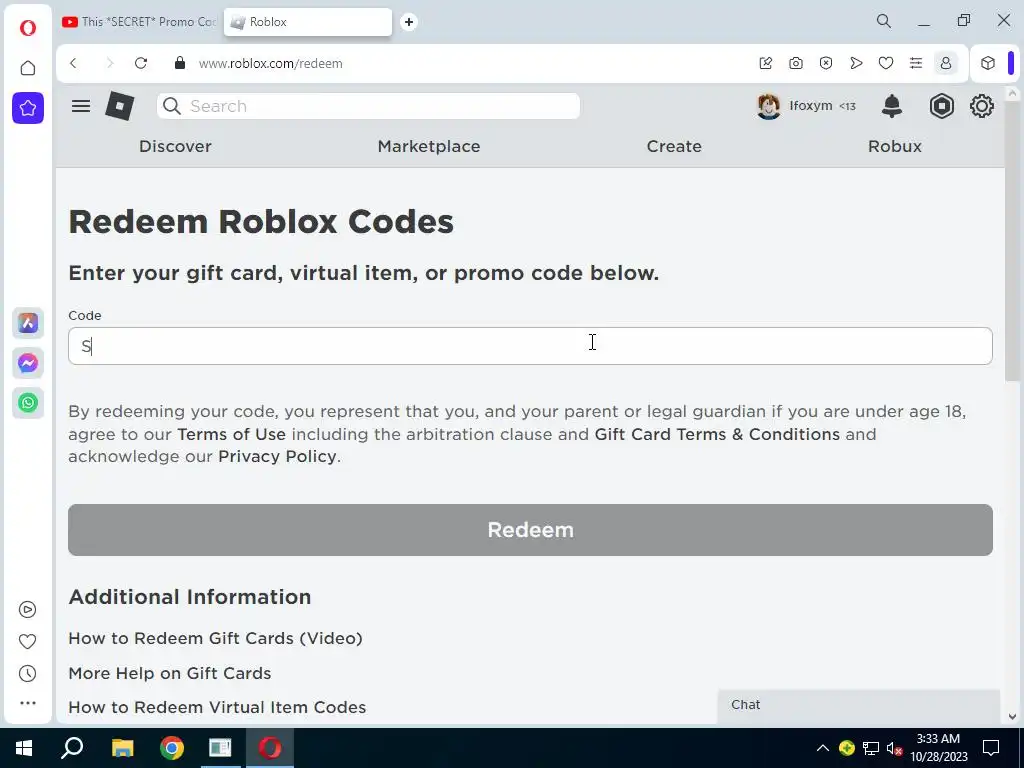1024x768 pixels.
Task: Open History clock in sidebar
Action: (27, 673)
